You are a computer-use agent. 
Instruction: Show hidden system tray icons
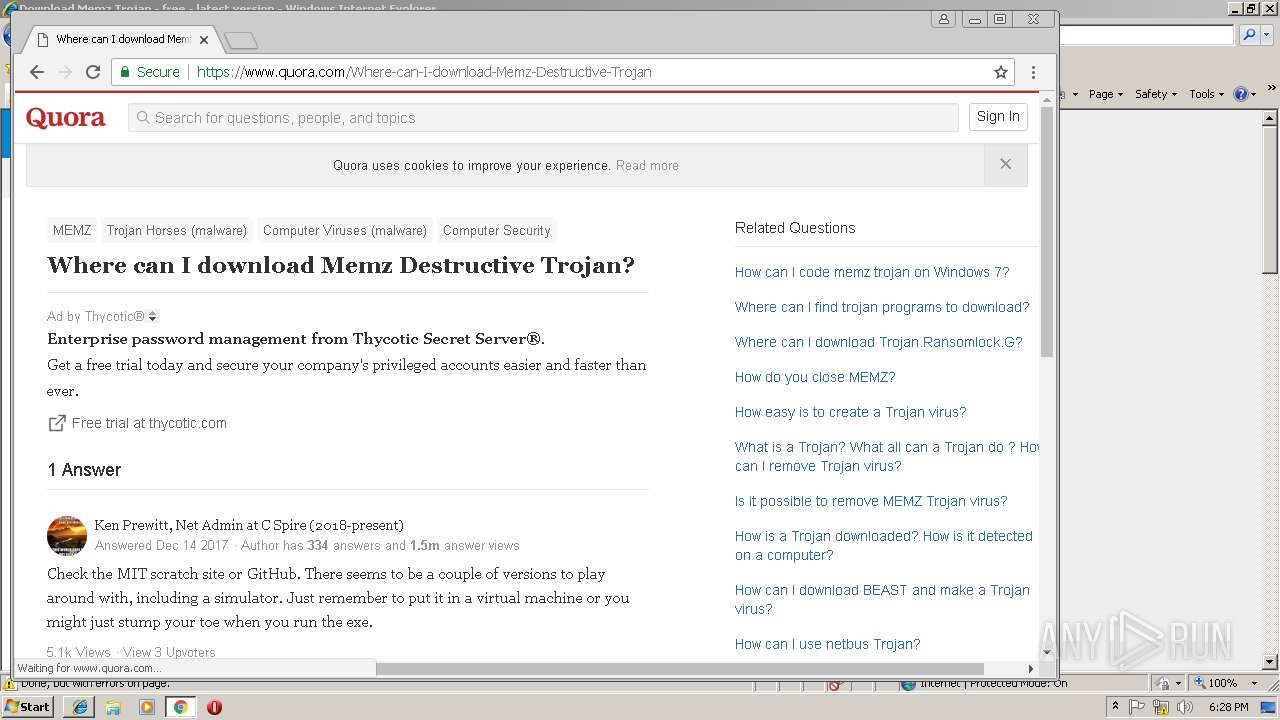(x=1115, y=707)
